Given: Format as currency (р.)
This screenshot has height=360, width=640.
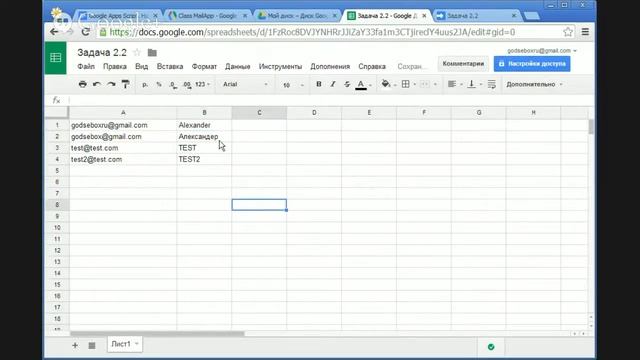Looking at the screenshot, I should pyautogui.click(x=145, y=84).
